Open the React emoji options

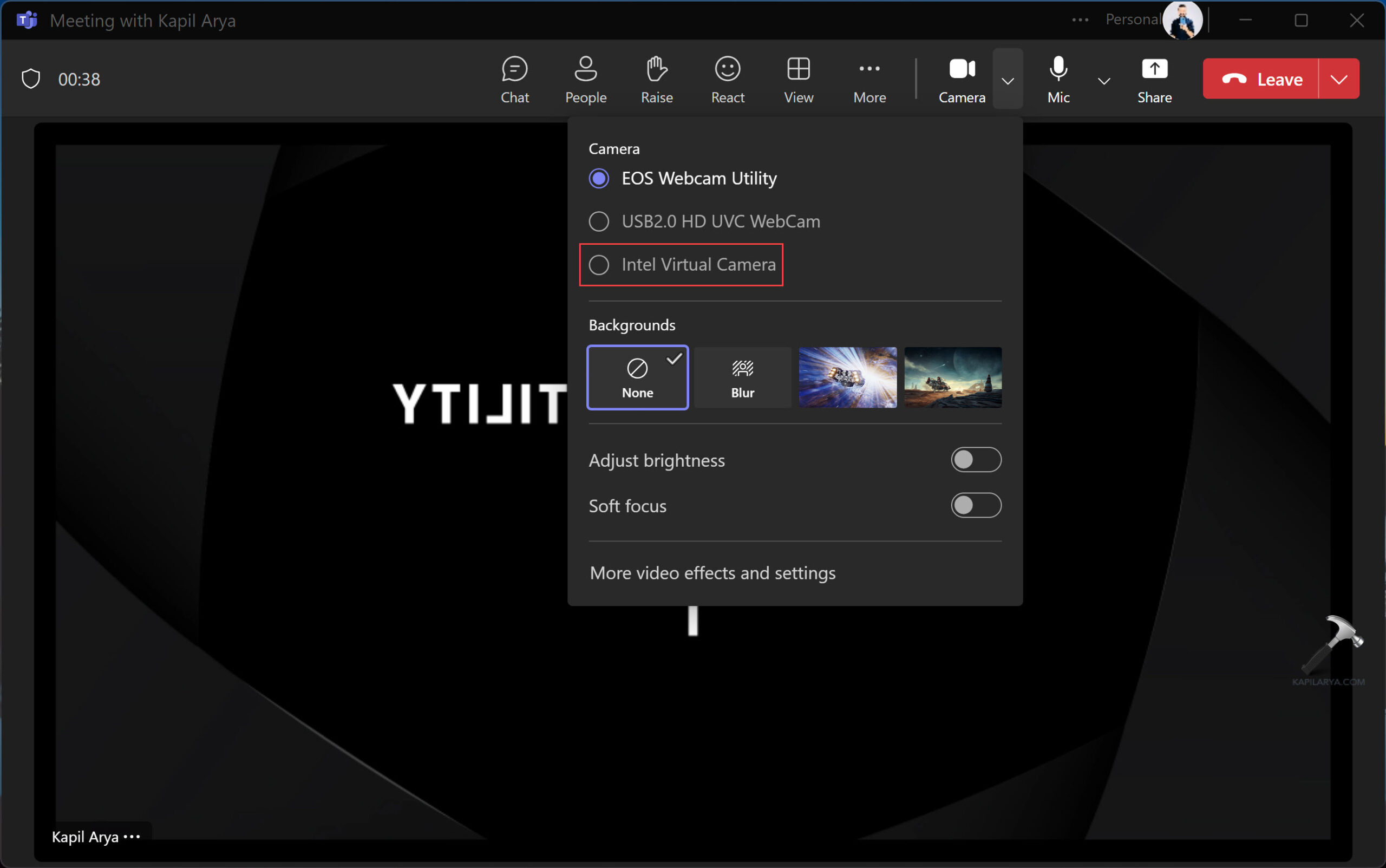pyautogui.click(x=727, y=79)
